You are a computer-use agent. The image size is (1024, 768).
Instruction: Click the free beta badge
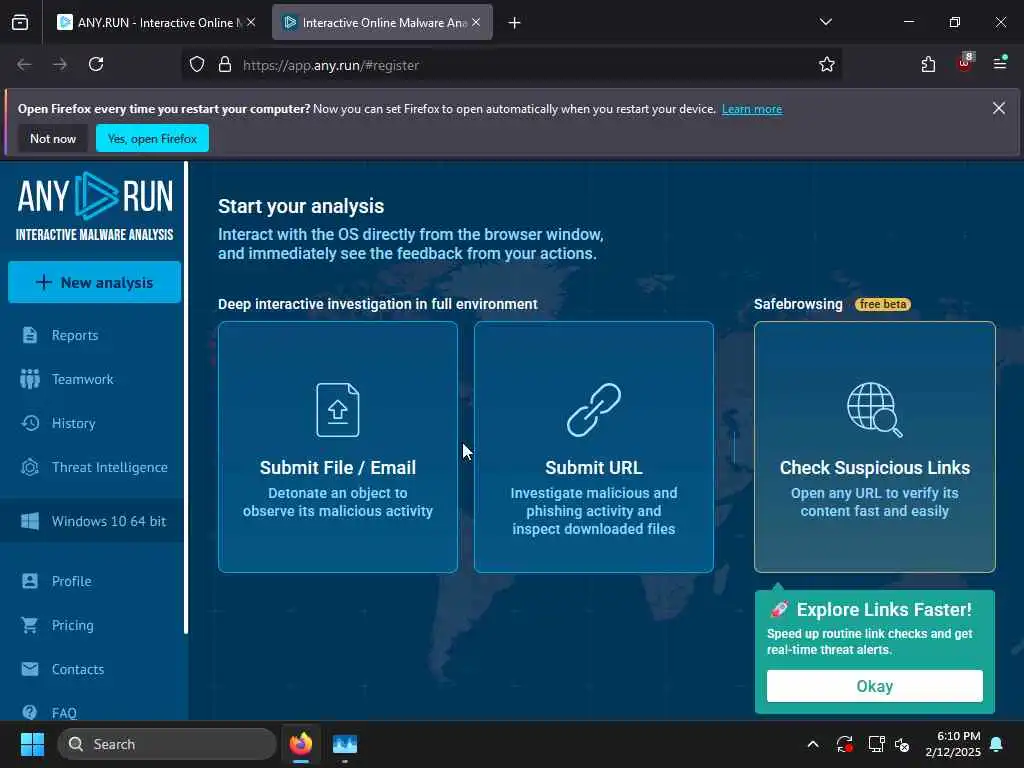[x=882, y=304]
